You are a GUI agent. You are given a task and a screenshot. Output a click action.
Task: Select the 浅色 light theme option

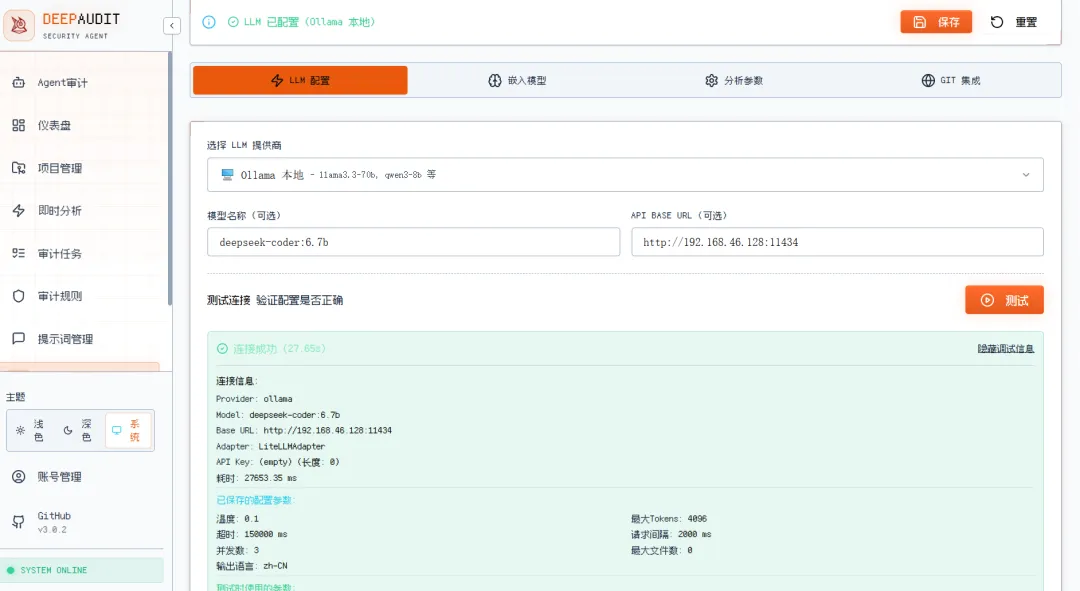(32, 431)
